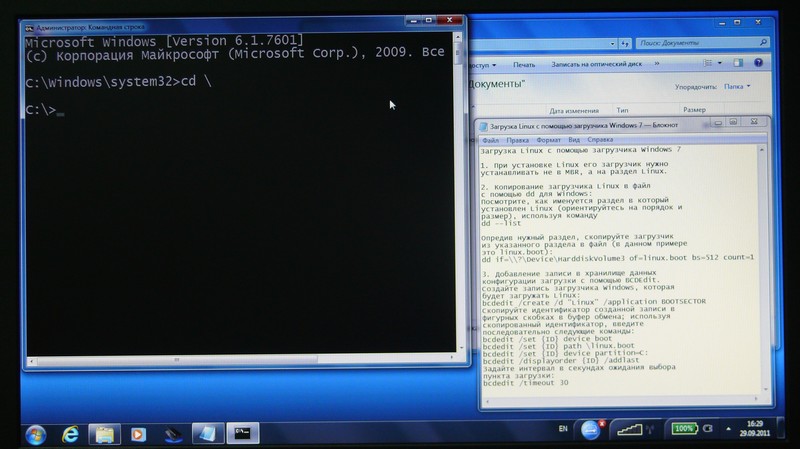Click down arrow of Command Prompt scrollbar

click(461, 347)
